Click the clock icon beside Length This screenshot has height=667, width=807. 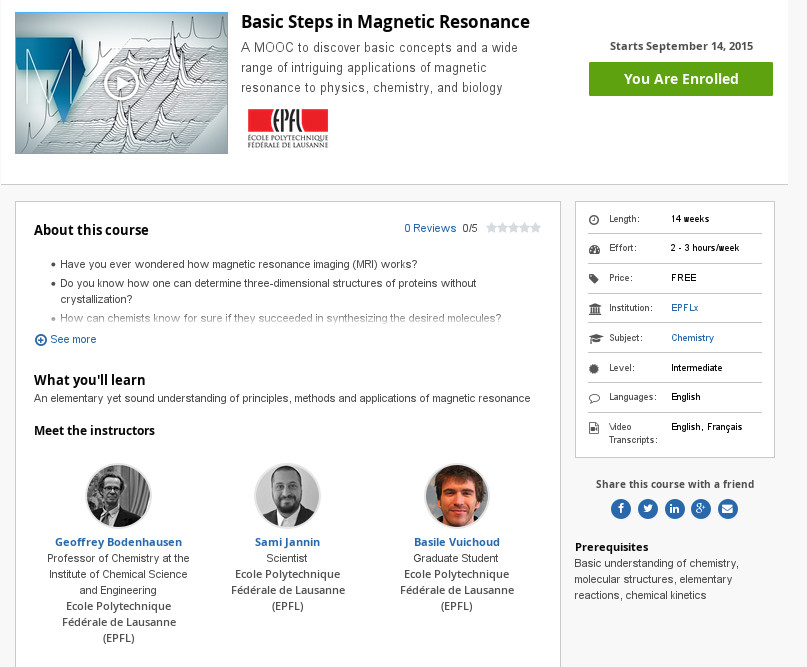594,220
